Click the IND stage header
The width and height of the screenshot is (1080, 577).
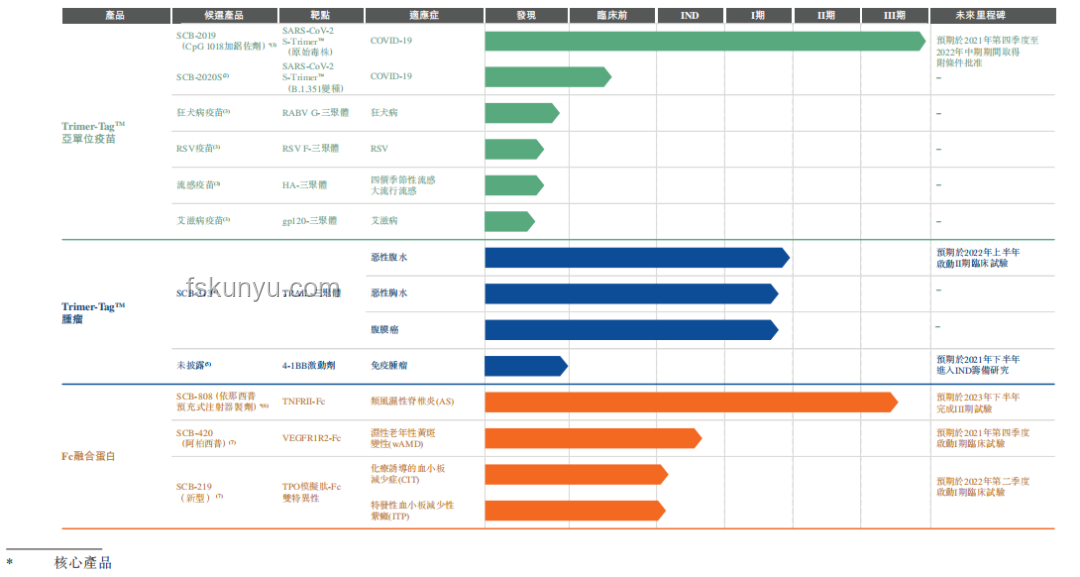[x=690, y=15]
